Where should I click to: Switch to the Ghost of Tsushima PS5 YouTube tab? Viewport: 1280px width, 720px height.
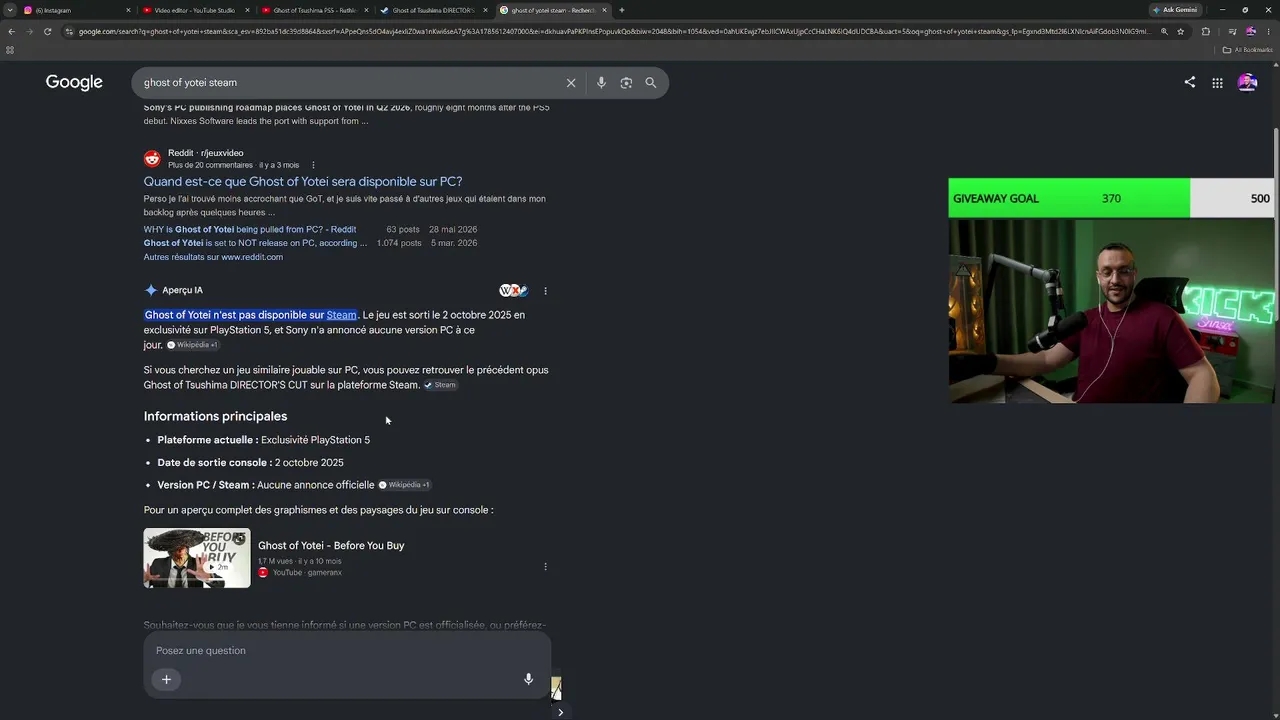[315, 10]
